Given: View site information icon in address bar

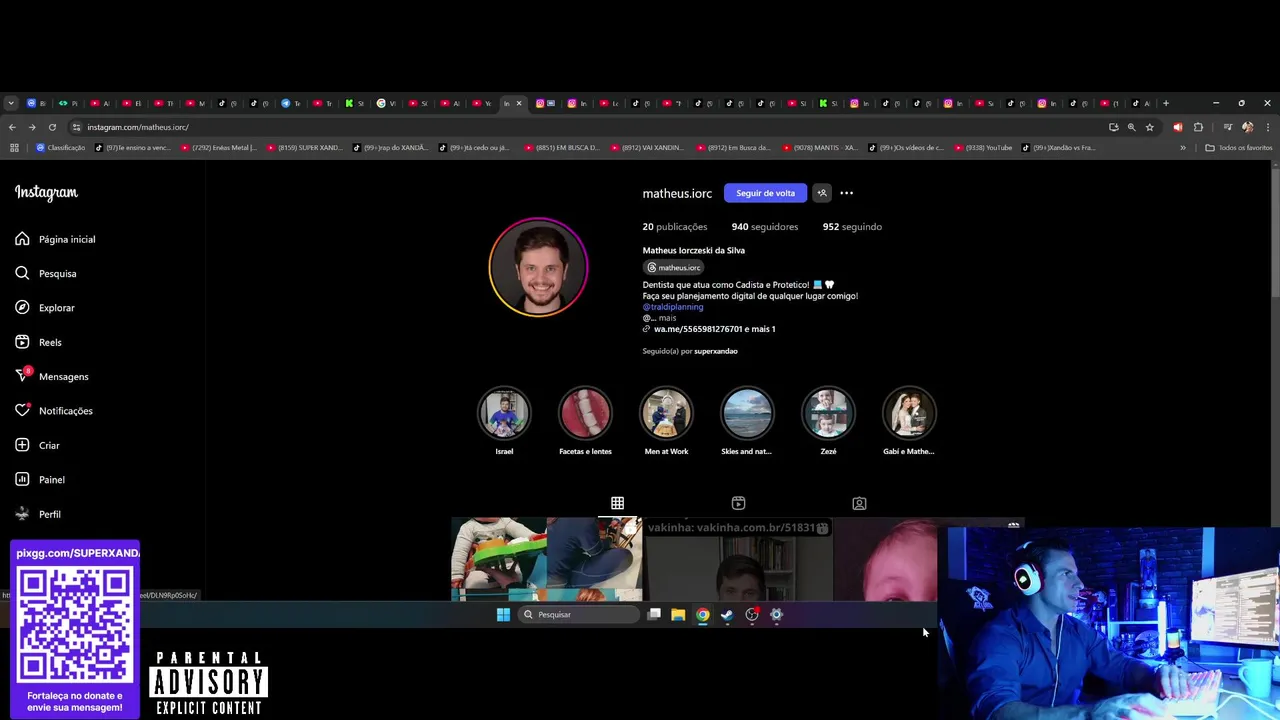Looking at the screenshot, I should 76,127.
